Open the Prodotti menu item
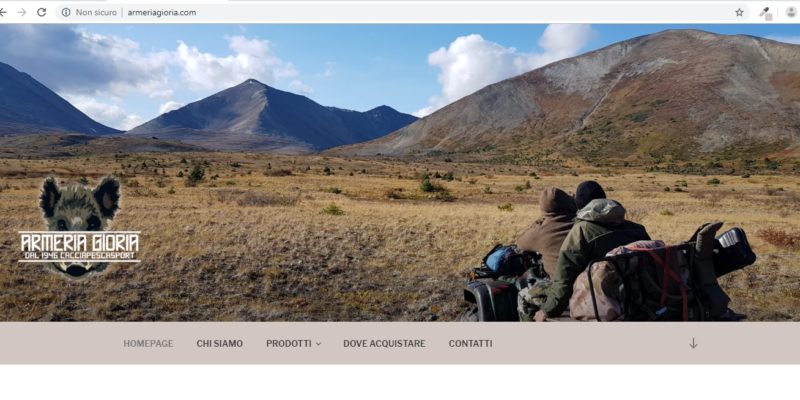This screenshot has height=400, width=800. point(289,344)
